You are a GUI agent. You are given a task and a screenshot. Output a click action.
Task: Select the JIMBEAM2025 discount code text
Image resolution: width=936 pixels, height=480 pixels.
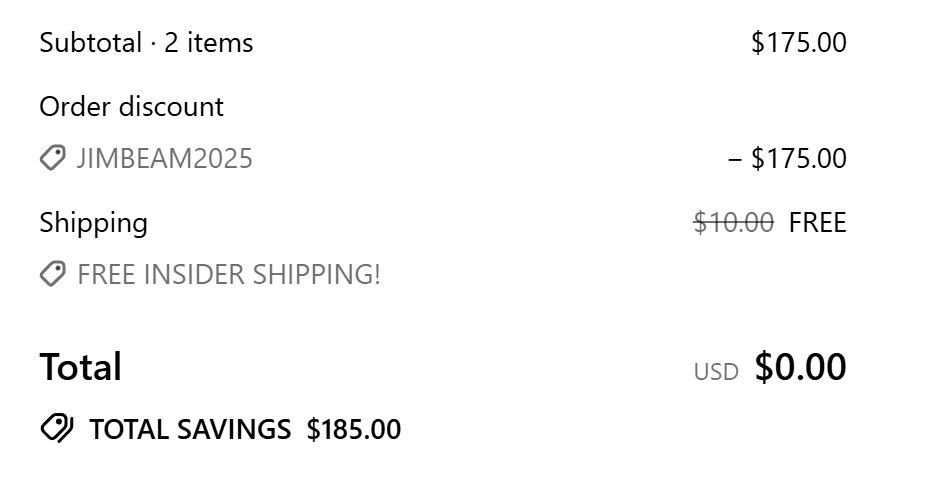click(x=165, y=159)
